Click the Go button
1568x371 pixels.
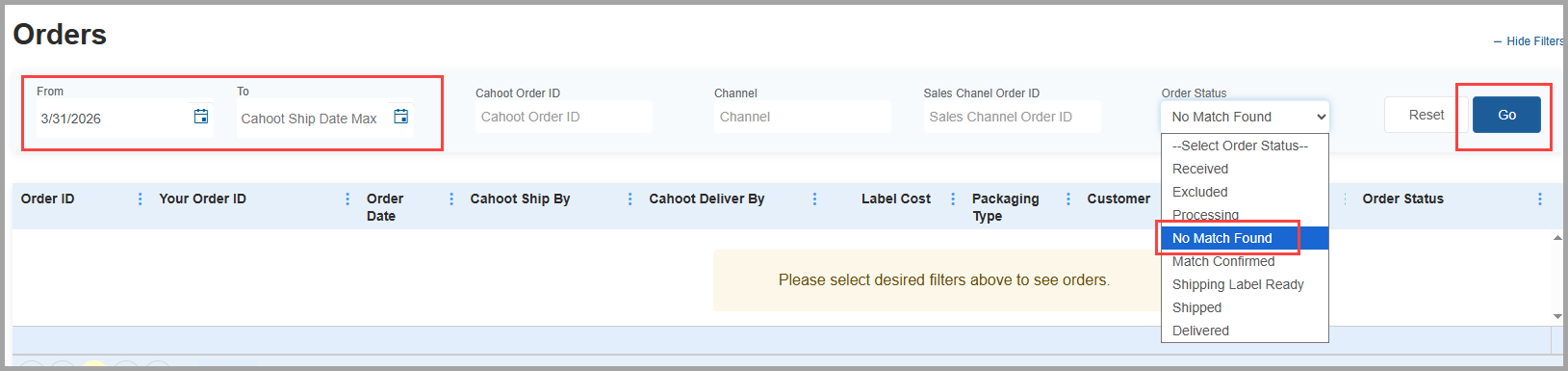(1506, 115)
